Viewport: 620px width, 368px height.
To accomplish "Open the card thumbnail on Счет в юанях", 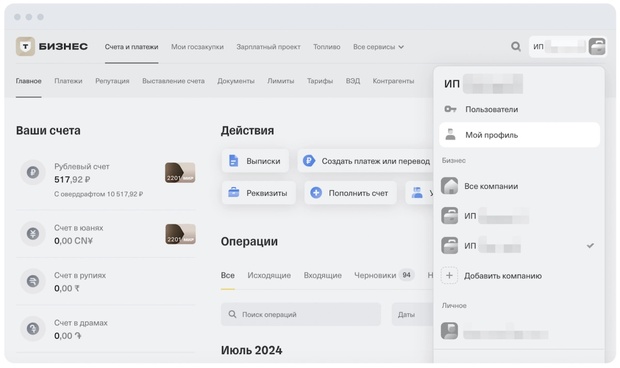I will [180, 234].
